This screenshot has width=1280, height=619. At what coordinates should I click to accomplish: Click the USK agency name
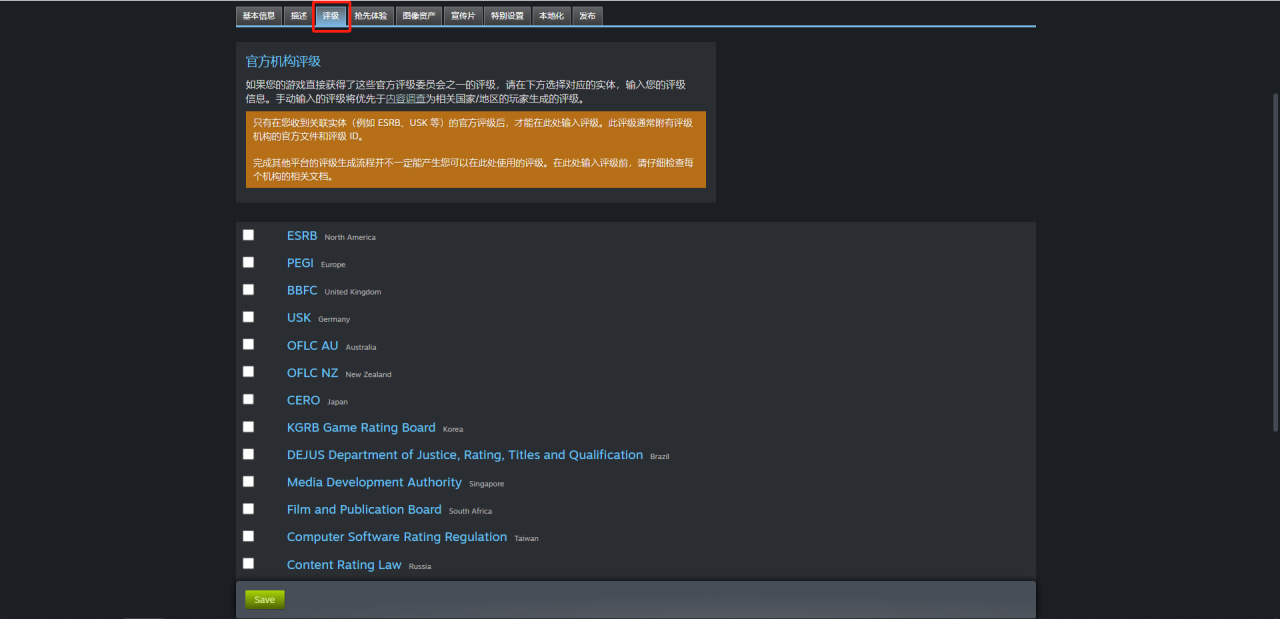299,318
